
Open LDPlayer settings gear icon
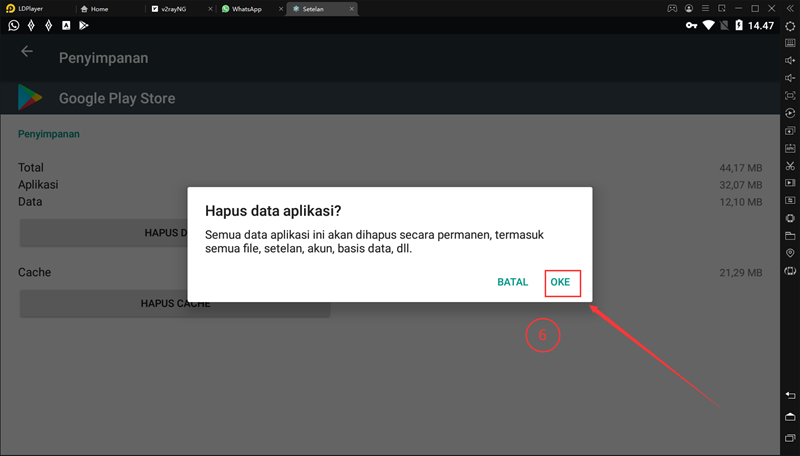(790, 26)
